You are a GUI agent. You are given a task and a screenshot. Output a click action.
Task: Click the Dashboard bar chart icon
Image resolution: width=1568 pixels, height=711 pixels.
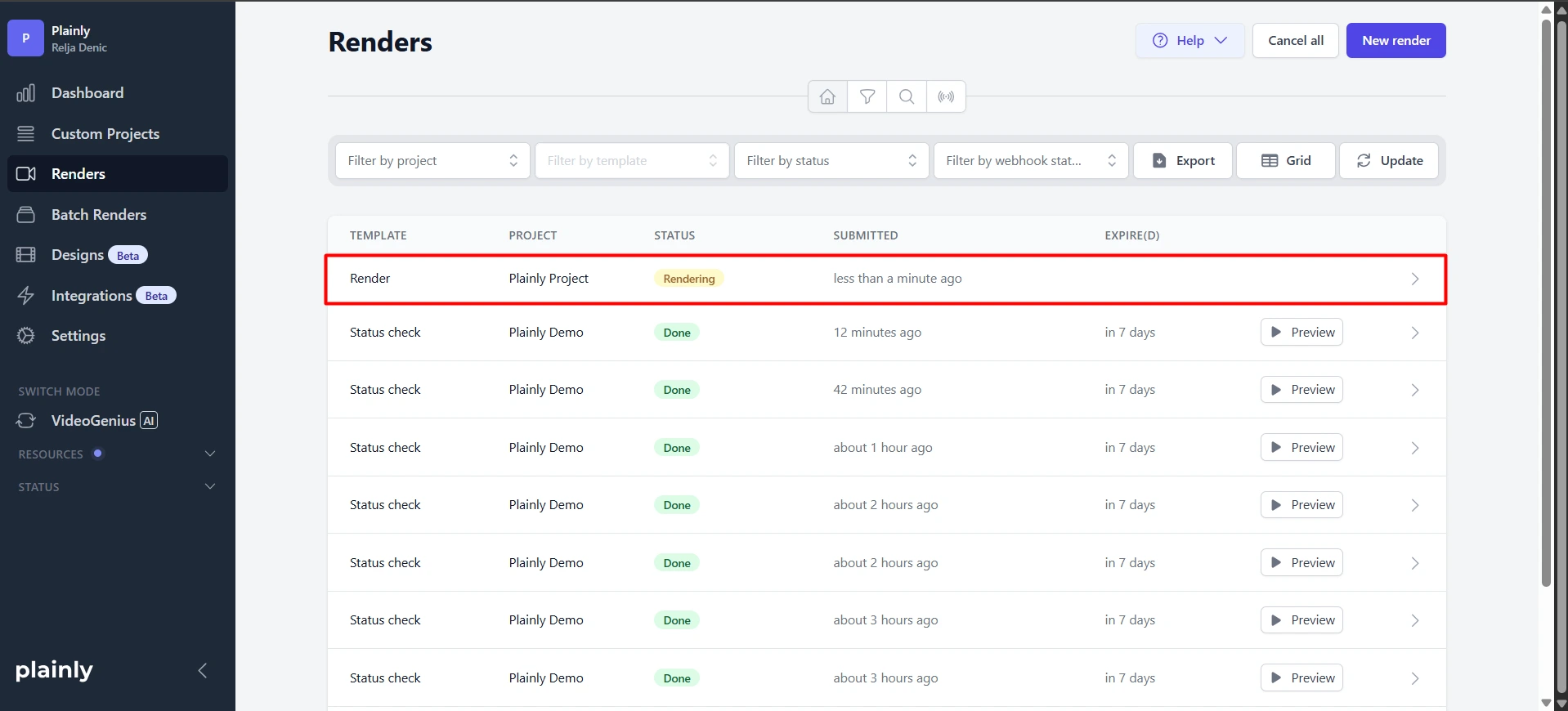pos(26,92)
